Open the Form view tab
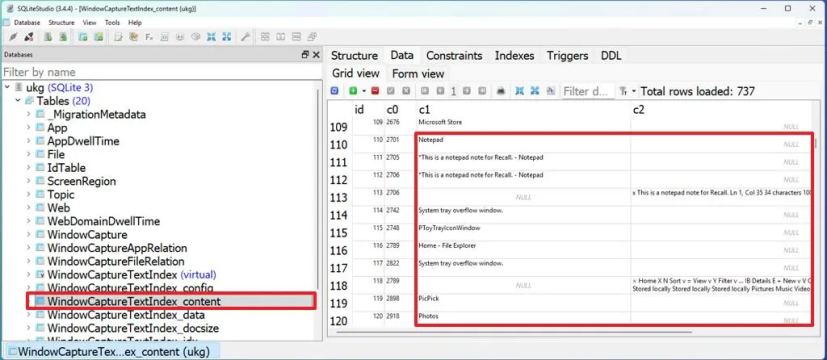 pyautogui.click(x=418, y=74)
